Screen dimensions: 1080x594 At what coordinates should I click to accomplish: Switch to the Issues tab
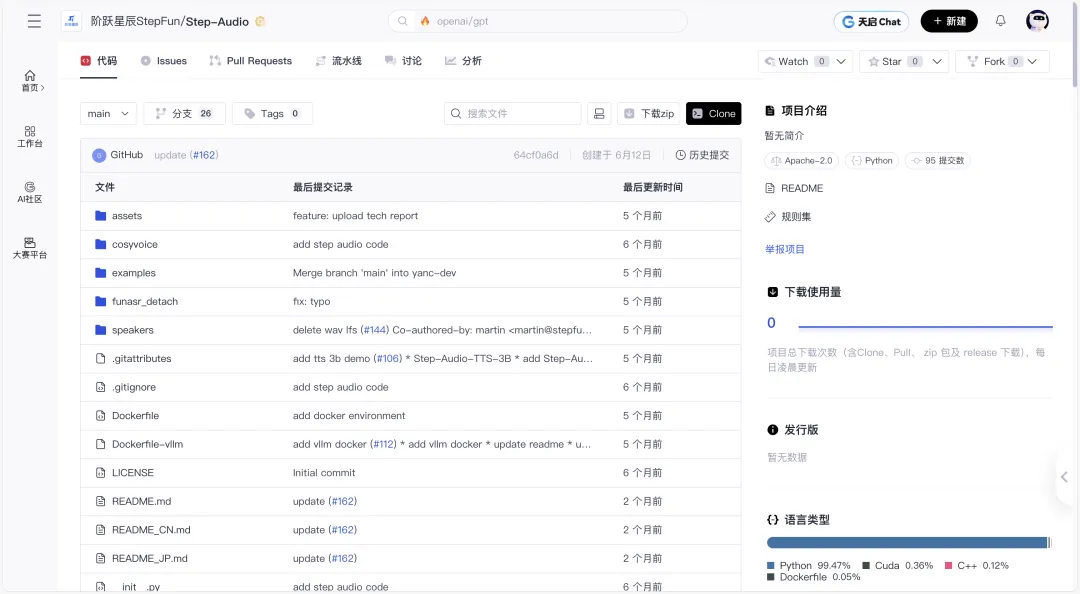(164, 61)
